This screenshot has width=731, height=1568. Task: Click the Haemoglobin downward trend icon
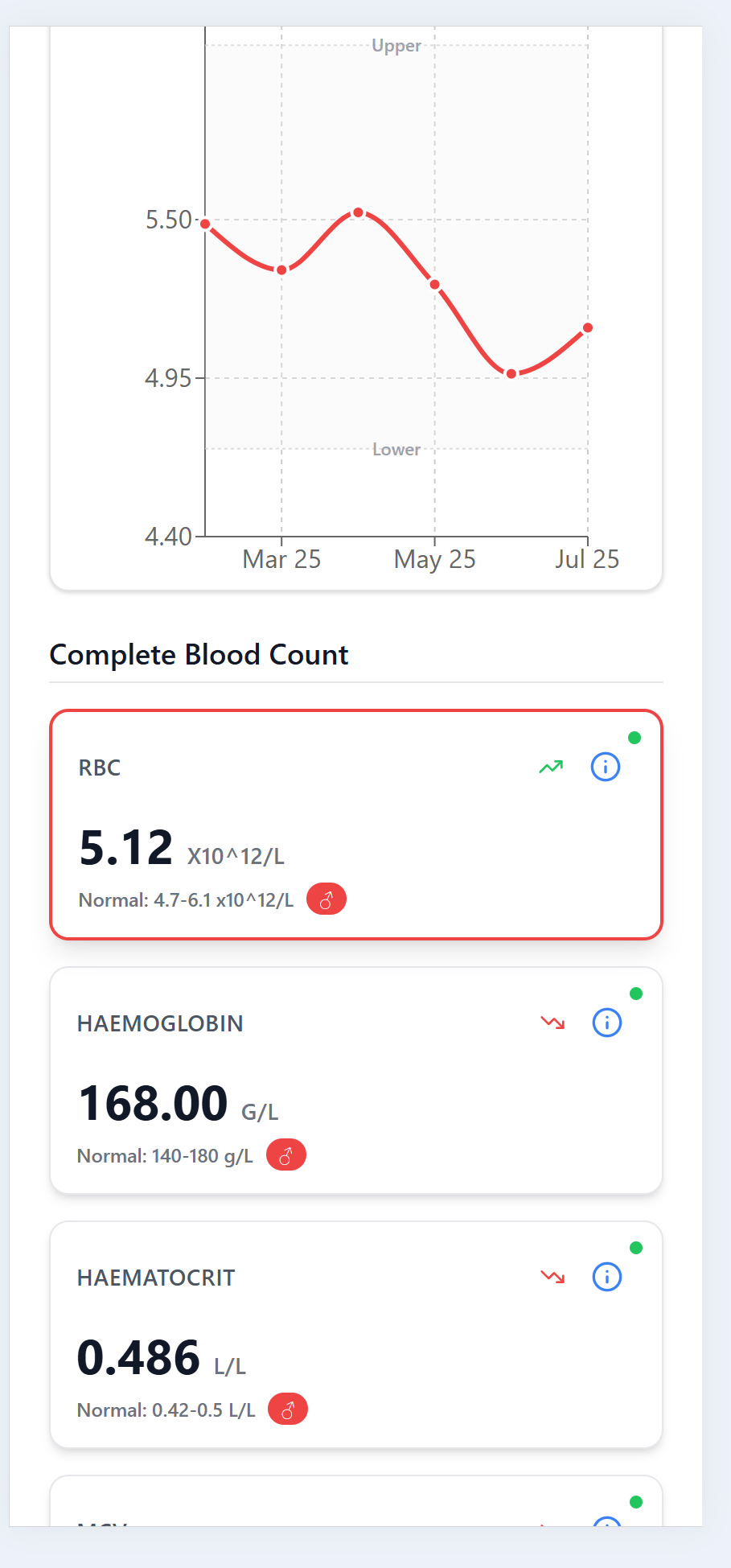pos(552,1023)
